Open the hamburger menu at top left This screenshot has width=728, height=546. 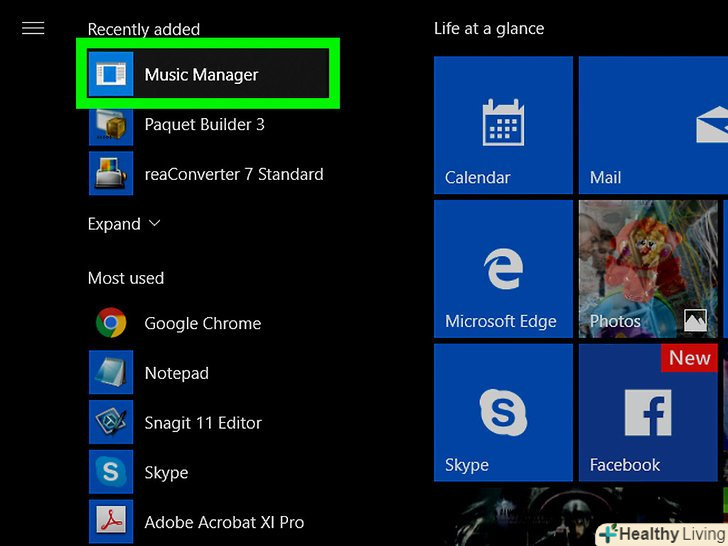click(33, 28)
